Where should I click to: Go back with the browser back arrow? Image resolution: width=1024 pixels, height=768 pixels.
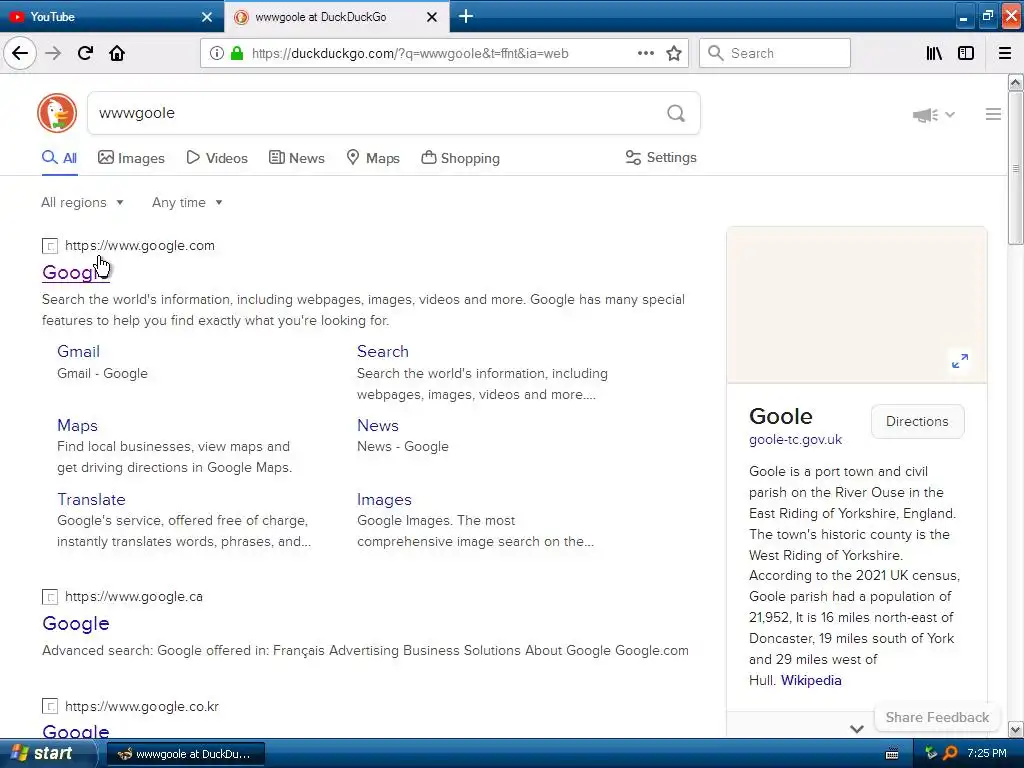tap(20, 53)
